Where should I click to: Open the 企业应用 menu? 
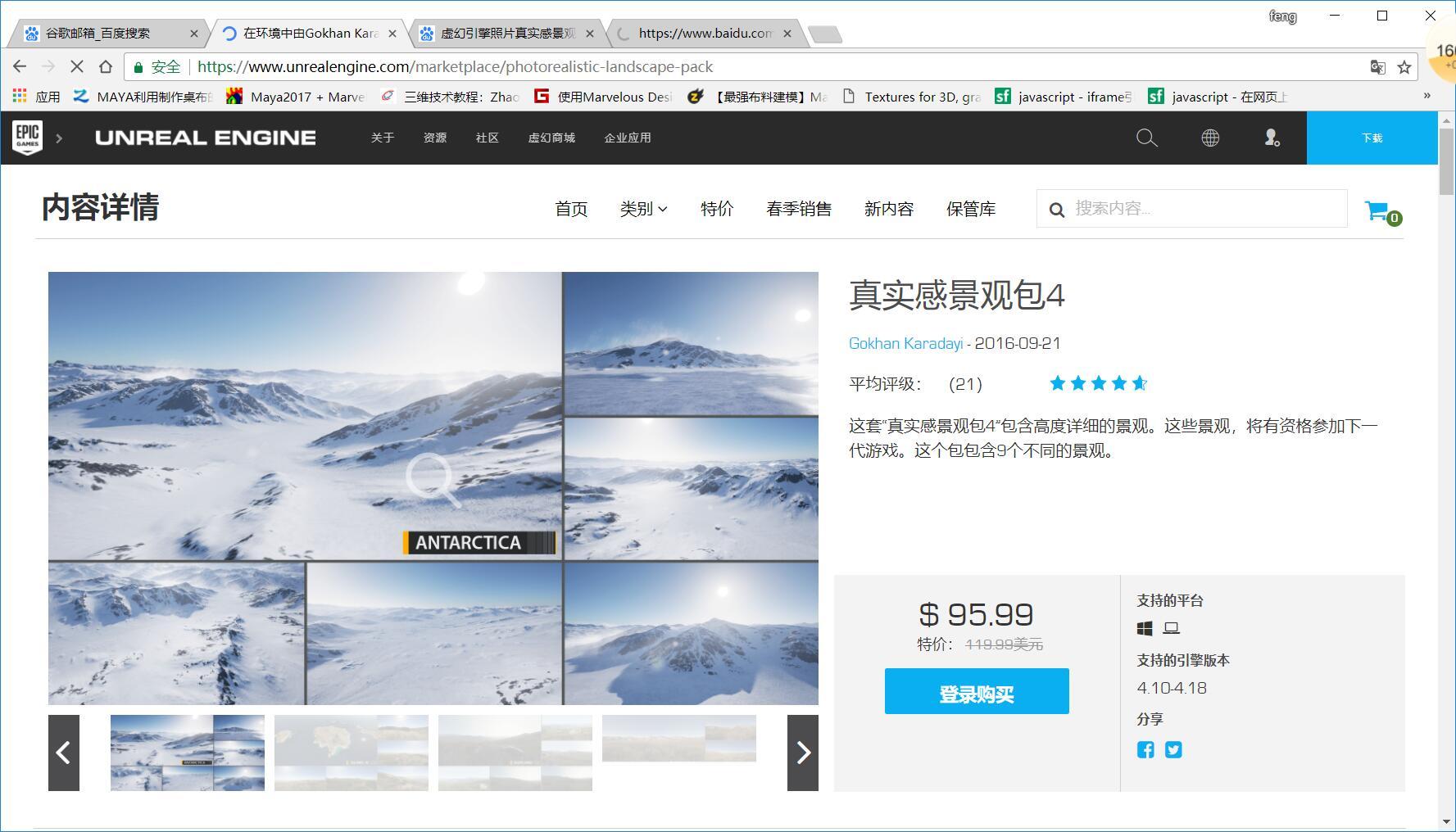(x=628, y=138)
